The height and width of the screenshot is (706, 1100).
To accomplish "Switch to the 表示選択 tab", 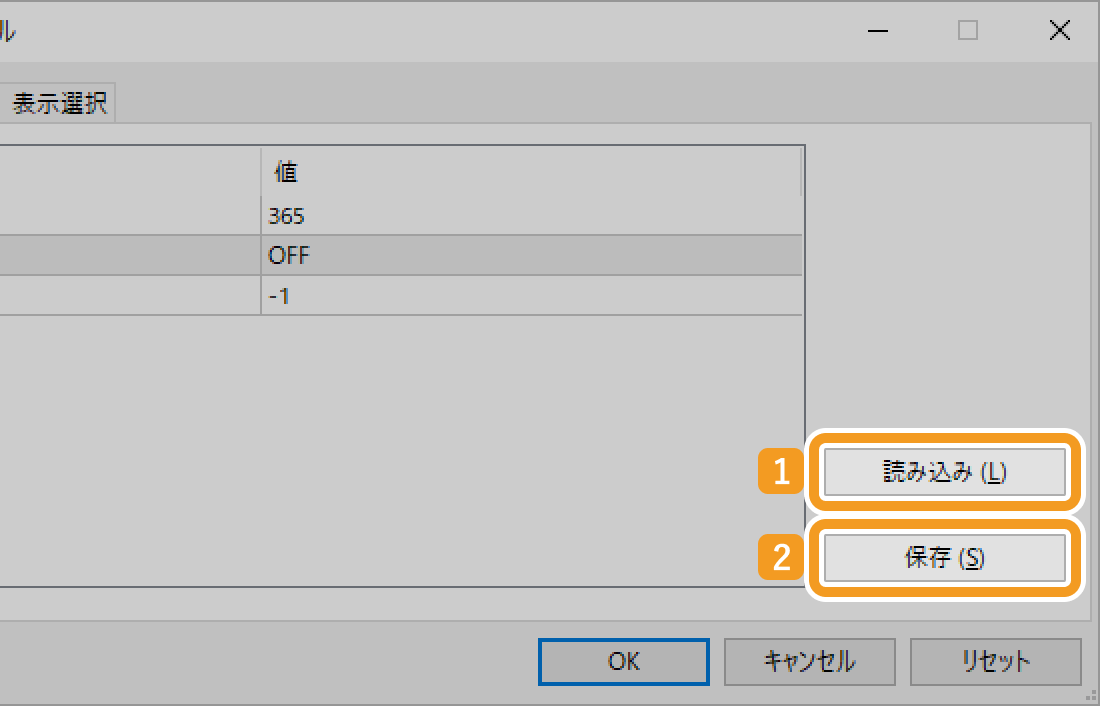I will pyautogui.click(x=60, y=104).
